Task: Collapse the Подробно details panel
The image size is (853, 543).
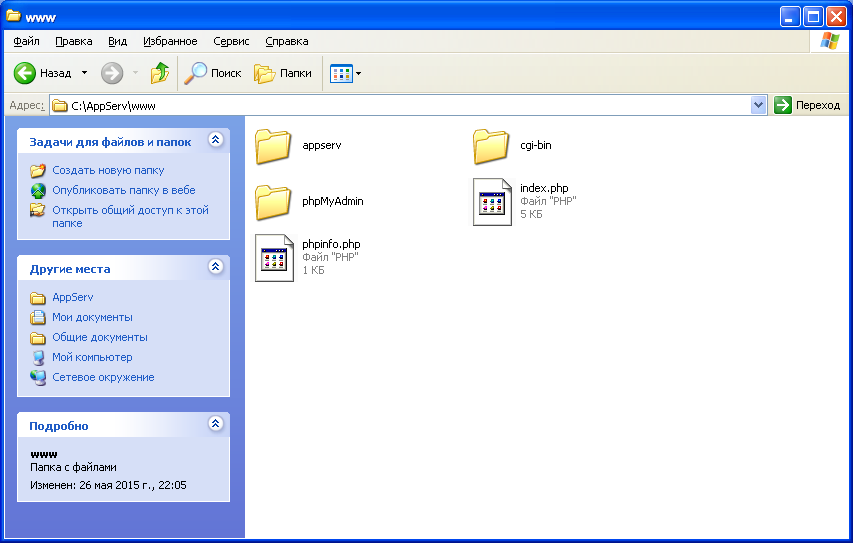Action: 215,423
